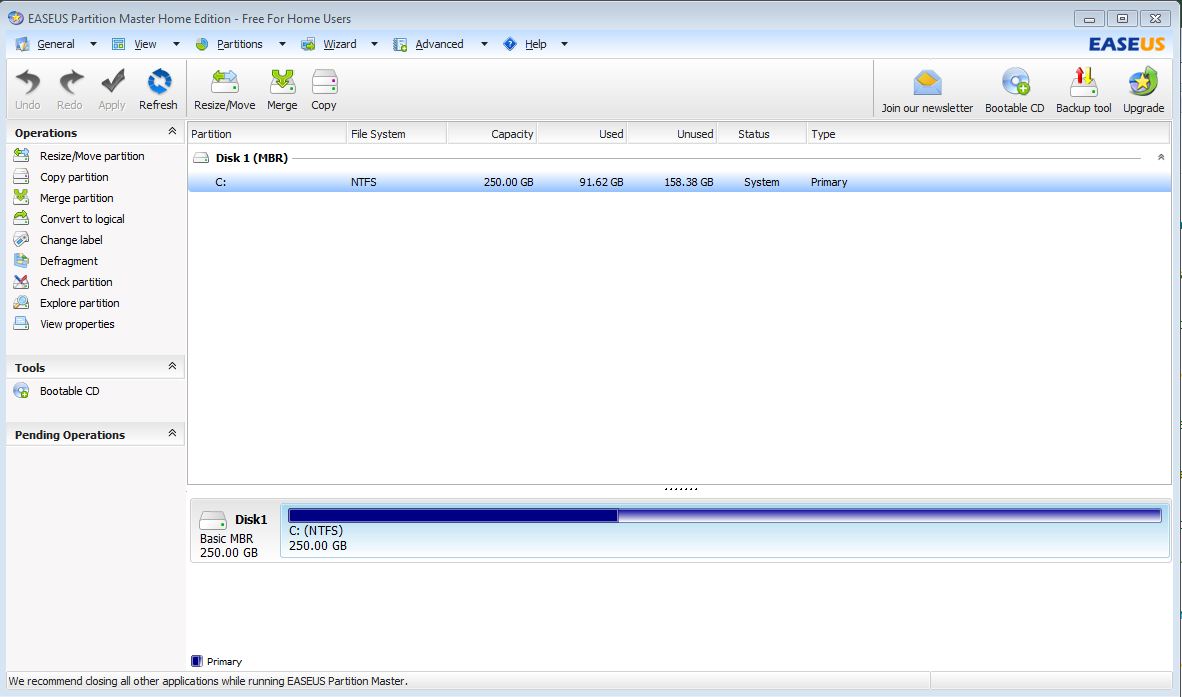Sort by the Type column header
1182x697 pixels.
click(988, 134)
